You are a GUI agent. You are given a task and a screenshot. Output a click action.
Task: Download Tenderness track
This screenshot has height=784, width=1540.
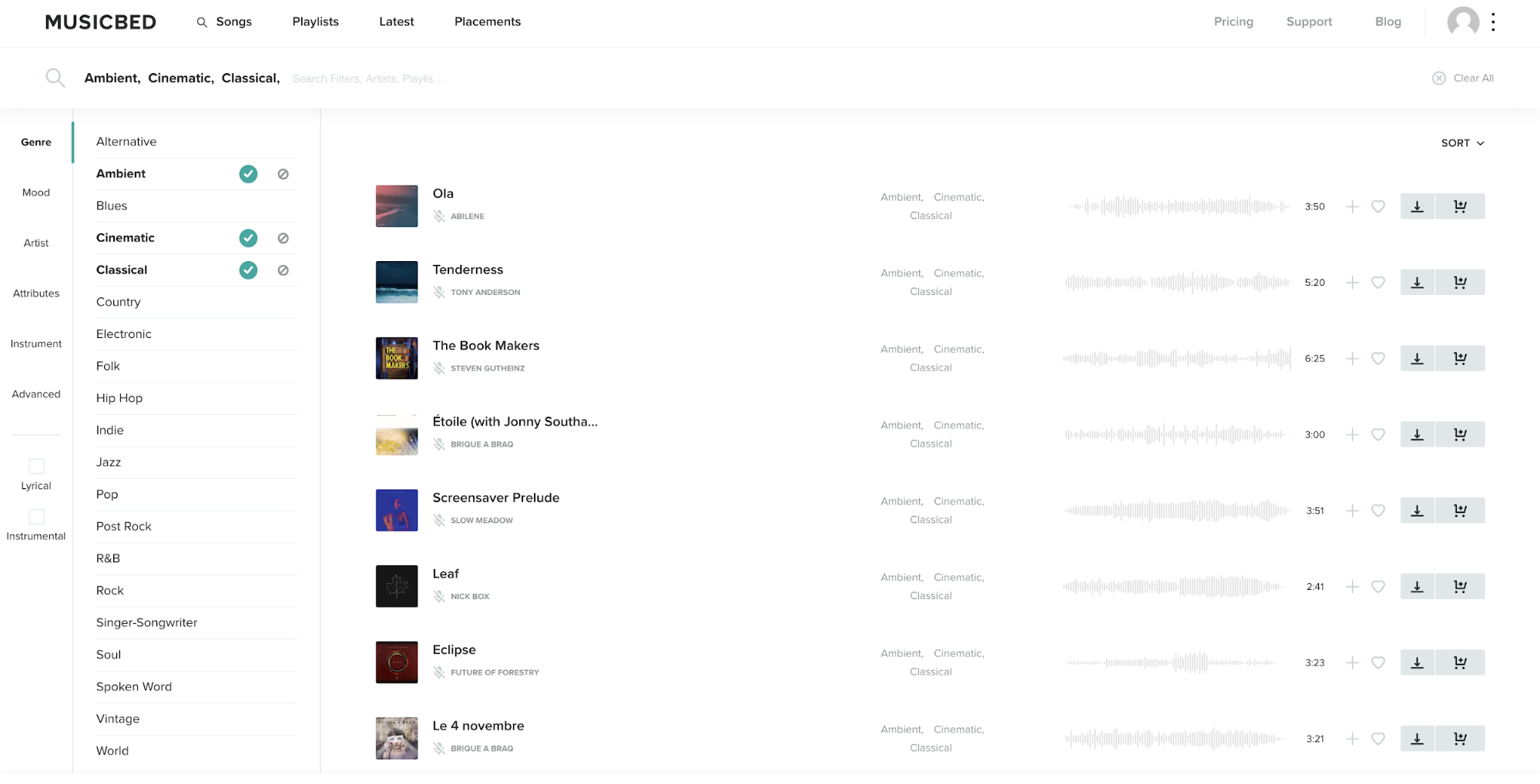(x=1417, y=283)
